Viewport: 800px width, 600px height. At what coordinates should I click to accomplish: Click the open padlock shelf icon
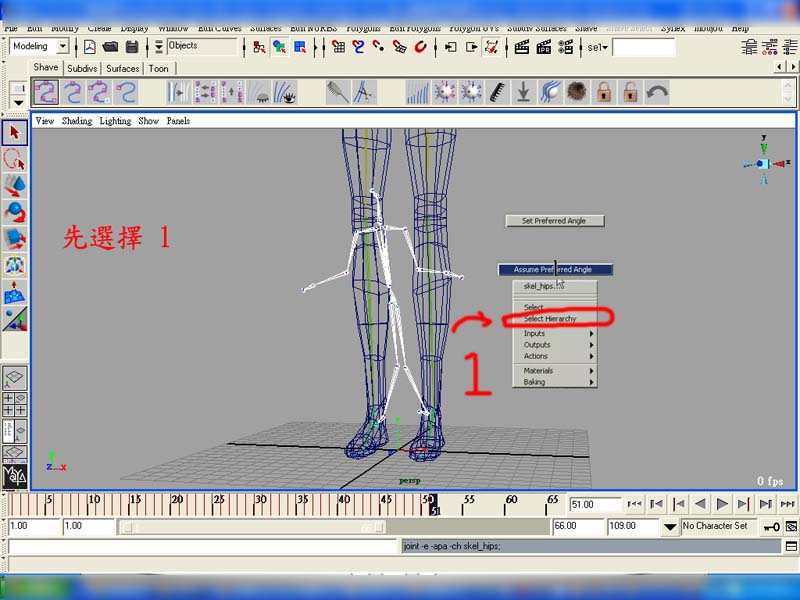[x=630, y=92]
